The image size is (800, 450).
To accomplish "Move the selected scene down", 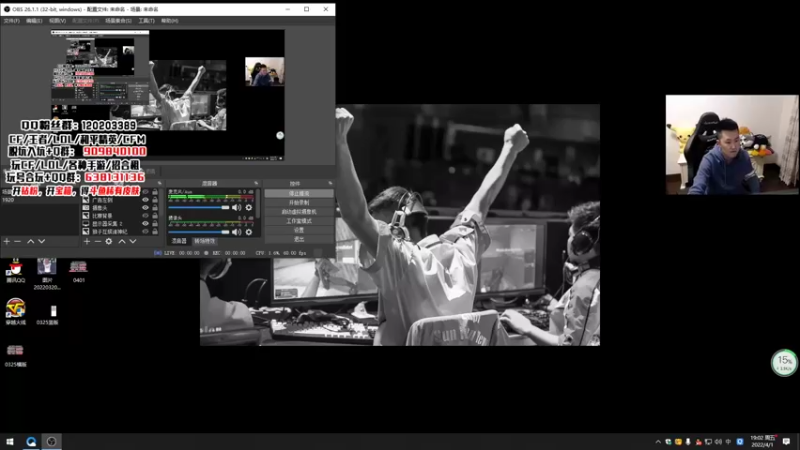I will [42, 241].
